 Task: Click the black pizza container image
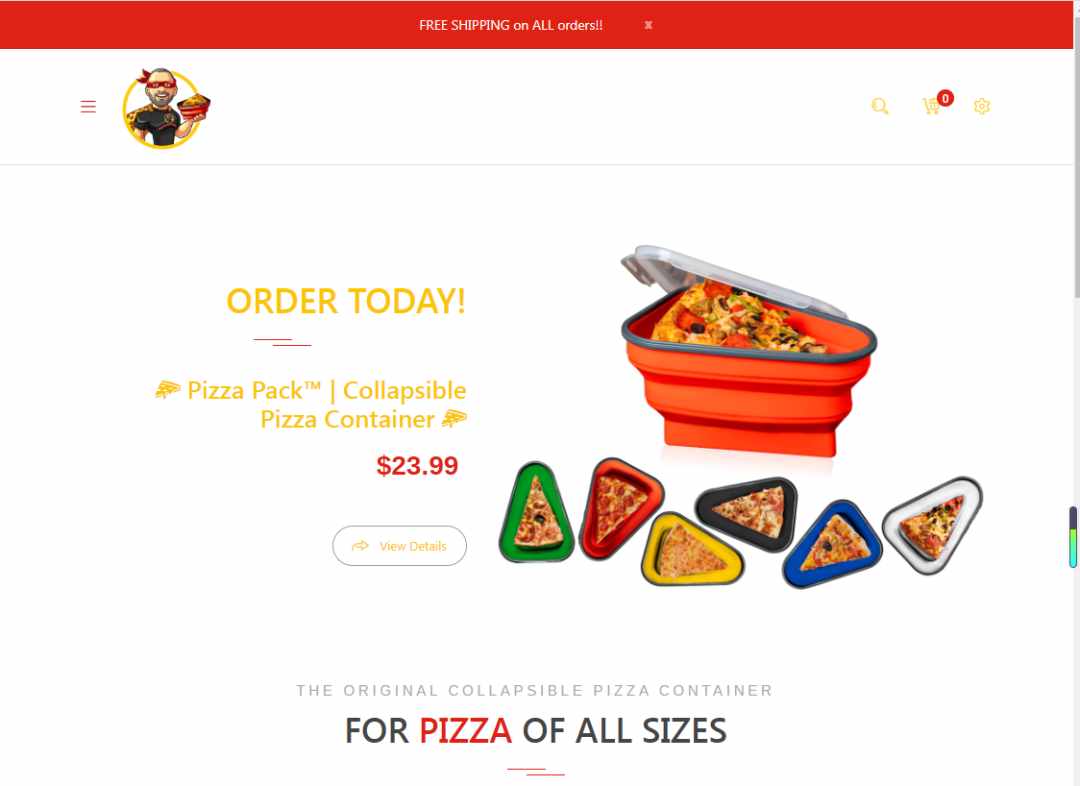747,513
